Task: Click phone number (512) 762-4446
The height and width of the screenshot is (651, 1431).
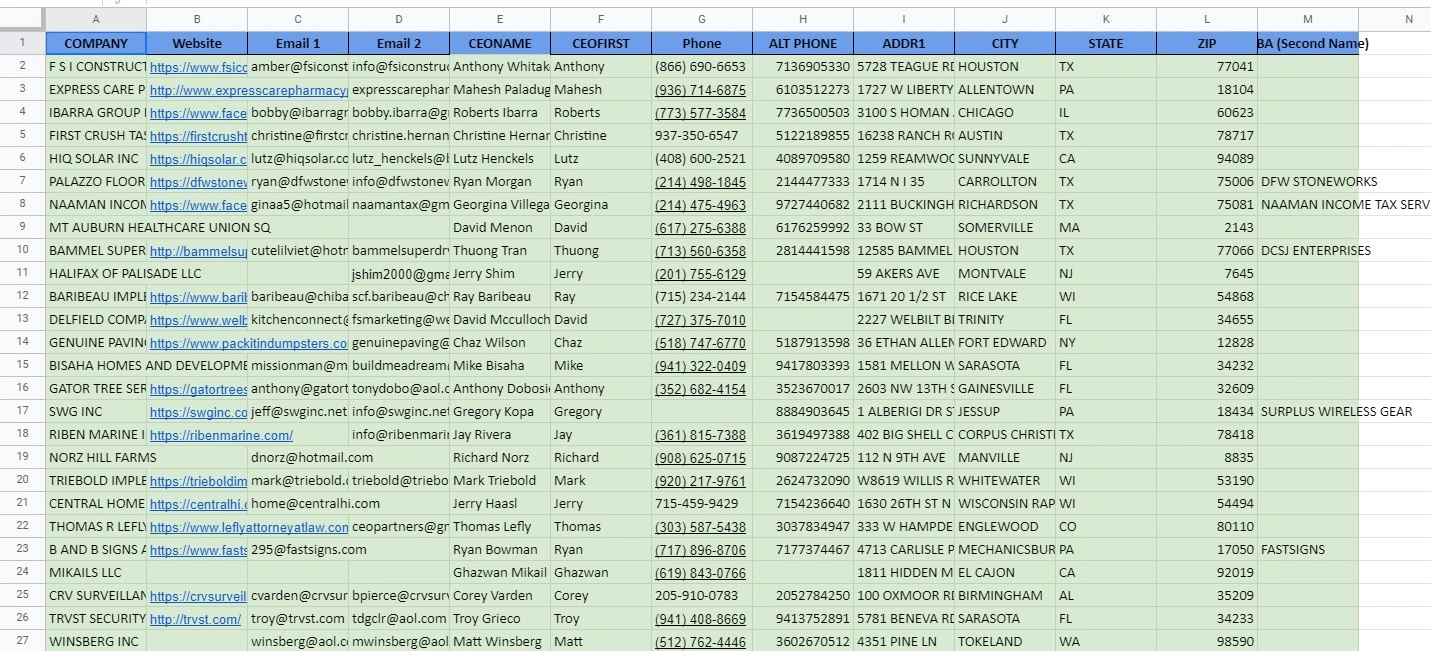Action: coord(700,642)
